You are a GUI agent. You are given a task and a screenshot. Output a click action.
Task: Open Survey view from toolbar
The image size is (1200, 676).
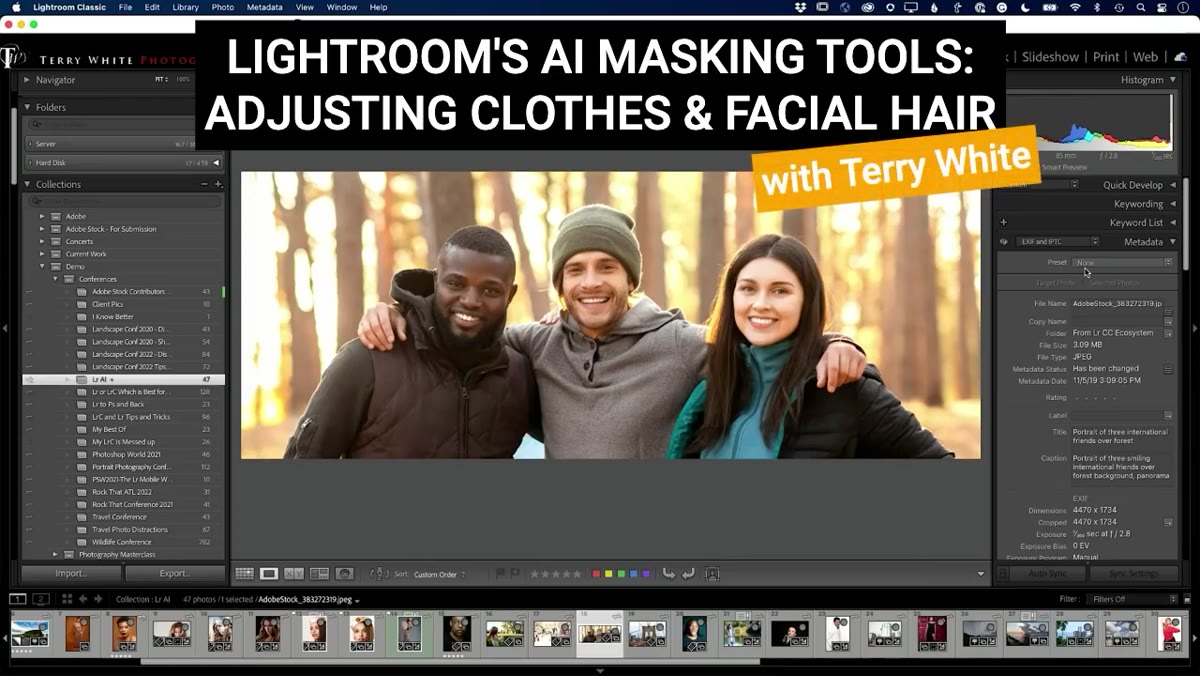pyautogui.click(x=319, y=574)
